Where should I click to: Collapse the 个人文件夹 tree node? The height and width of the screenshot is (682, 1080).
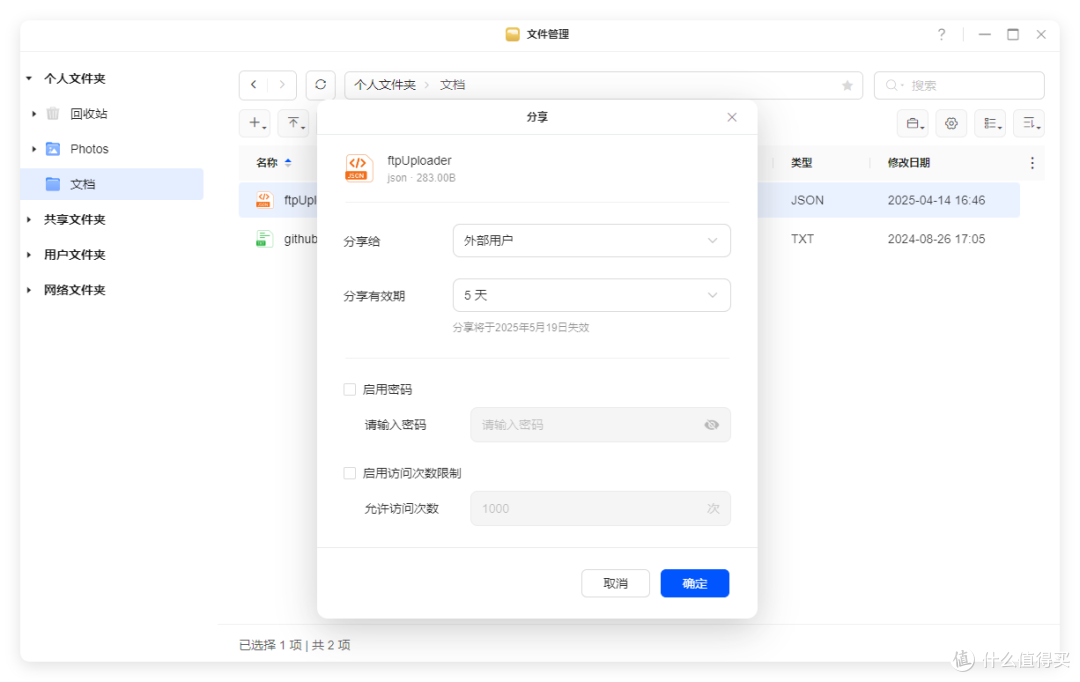click(29, 79)
